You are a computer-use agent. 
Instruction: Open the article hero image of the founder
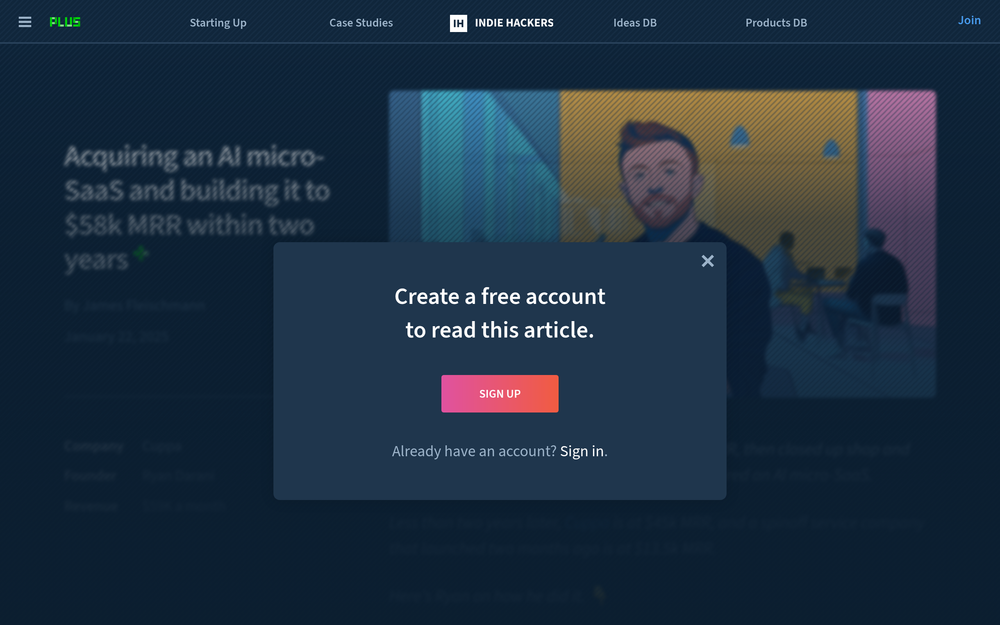[662, 244]
